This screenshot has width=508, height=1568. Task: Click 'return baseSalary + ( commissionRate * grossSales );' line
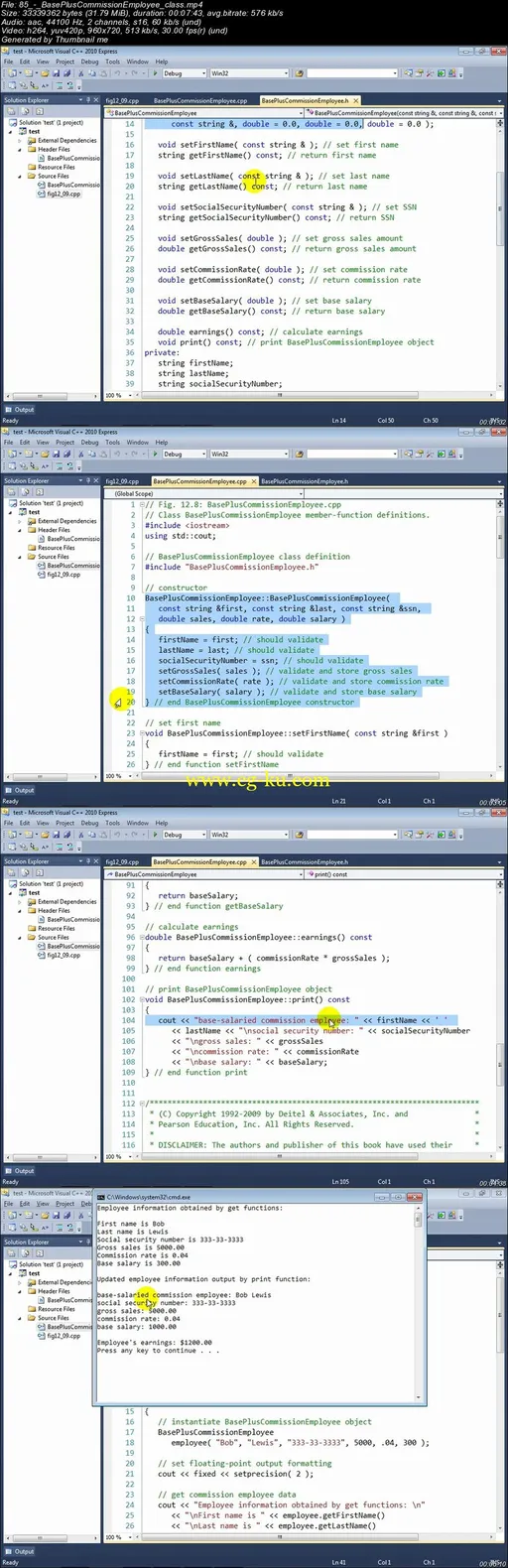tap(274, 958)
